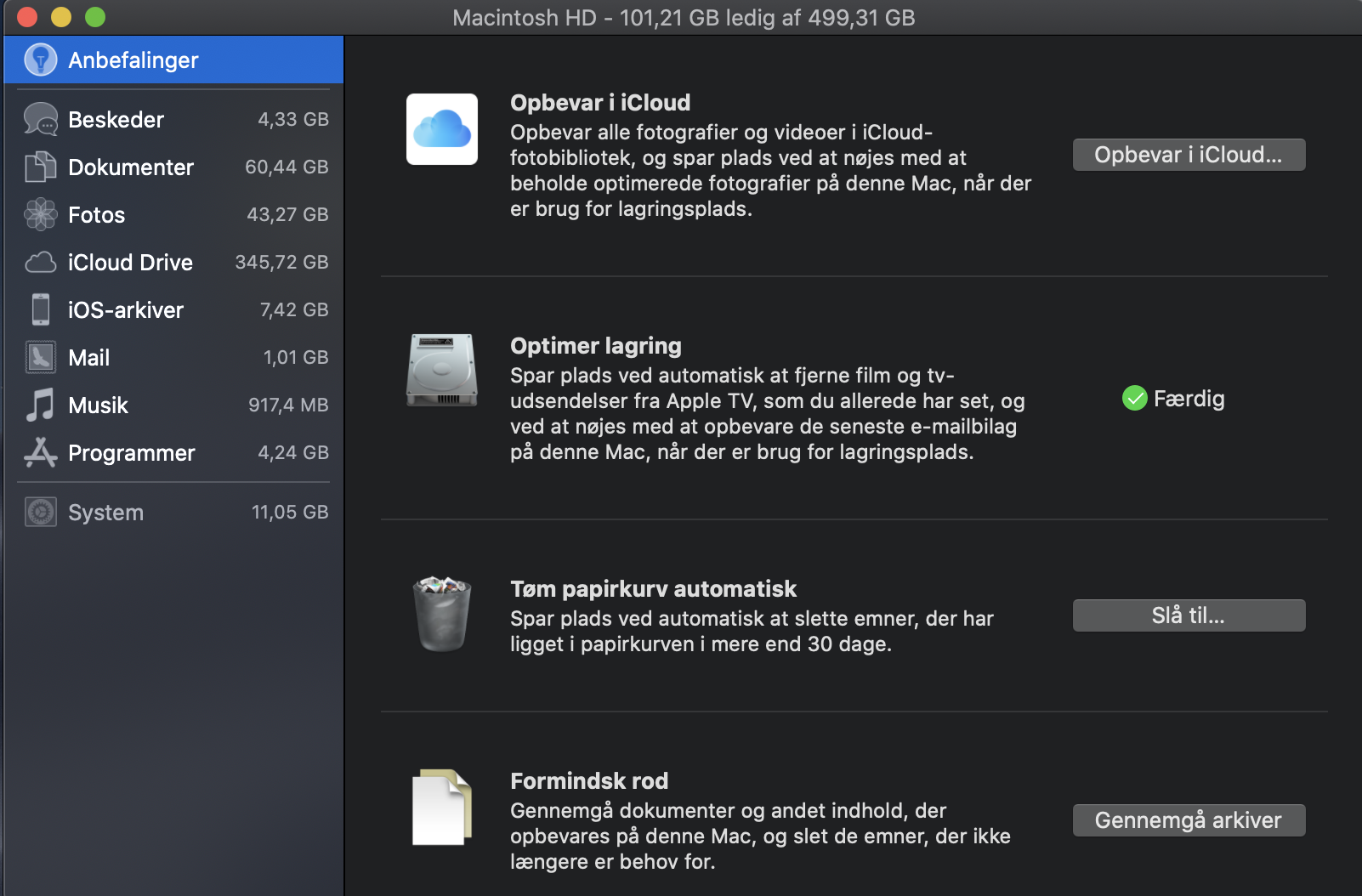Click the 11,05 GB System size
Viewport: 1362px width, 896px height.
point(290,512)
